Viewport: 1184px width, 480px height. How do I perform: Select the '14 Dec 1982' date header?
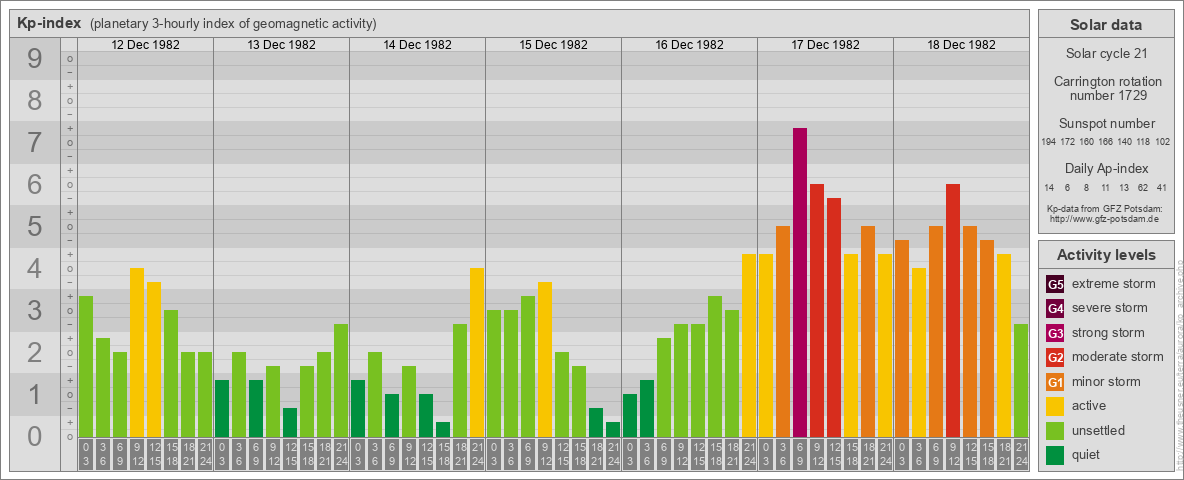coord(418,45)
